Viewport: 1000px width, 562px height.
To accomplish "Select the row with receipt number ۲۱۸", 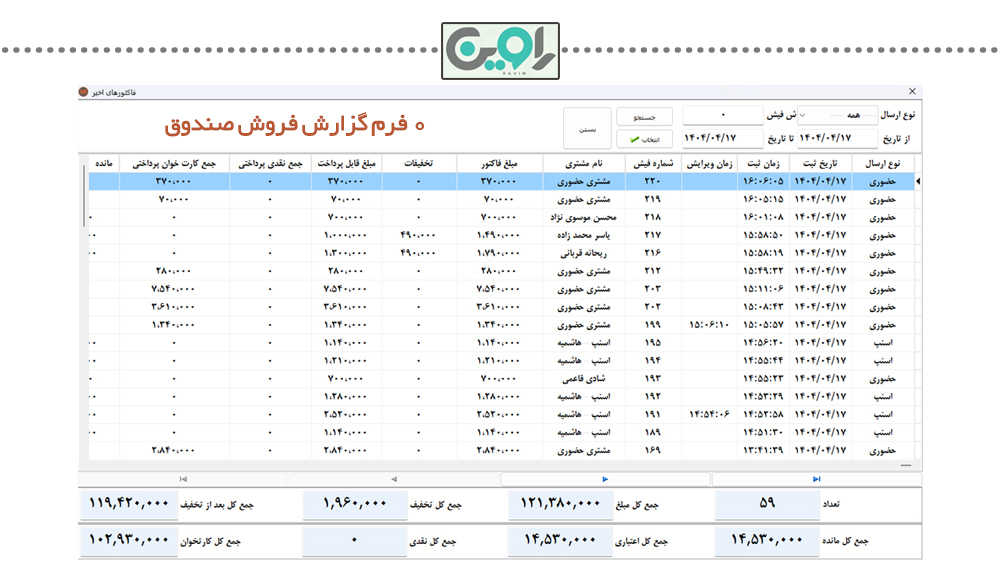I will 652,217.
